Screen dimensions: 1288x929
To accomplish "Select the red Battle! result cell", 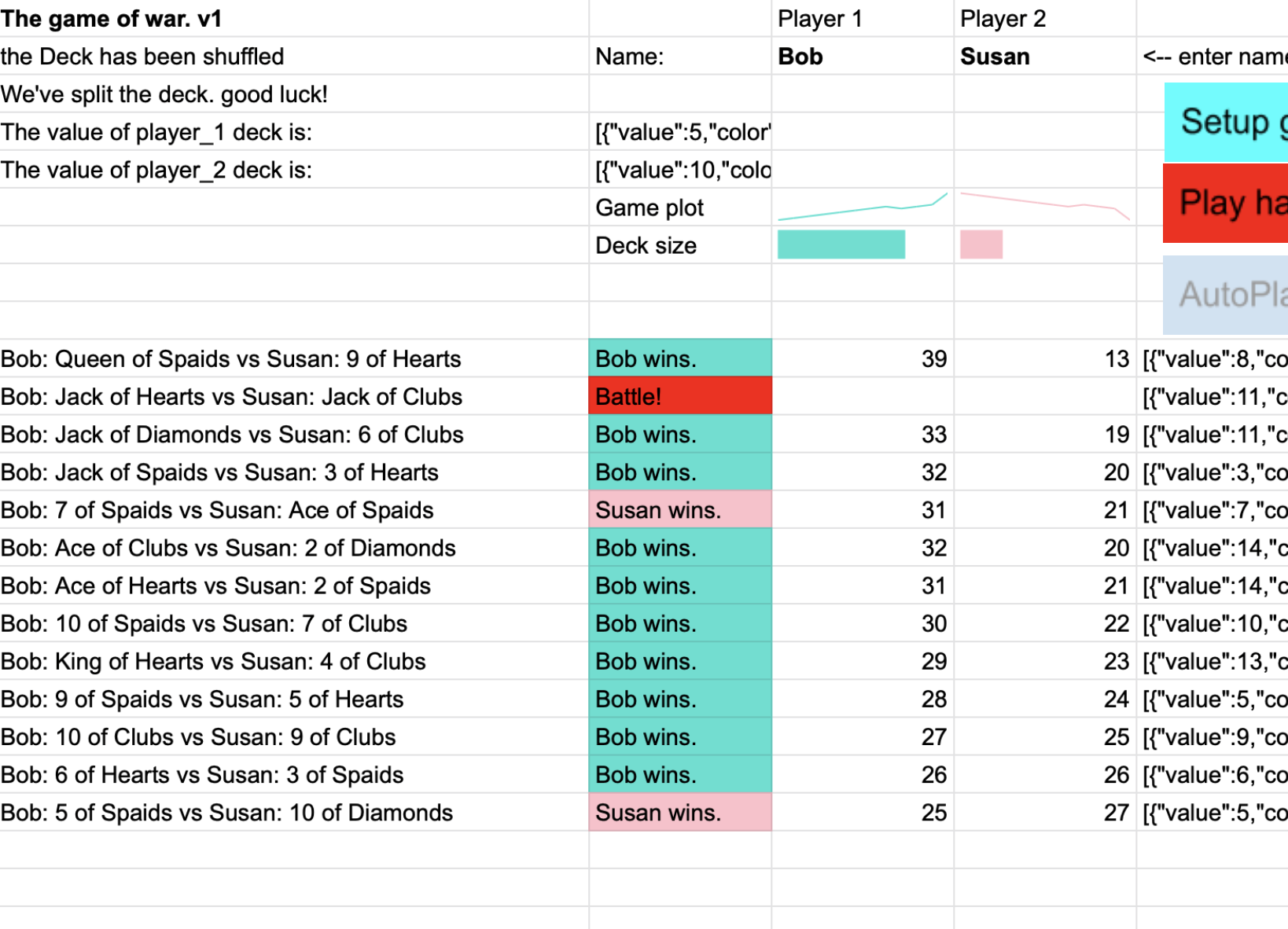I will 680,396.
